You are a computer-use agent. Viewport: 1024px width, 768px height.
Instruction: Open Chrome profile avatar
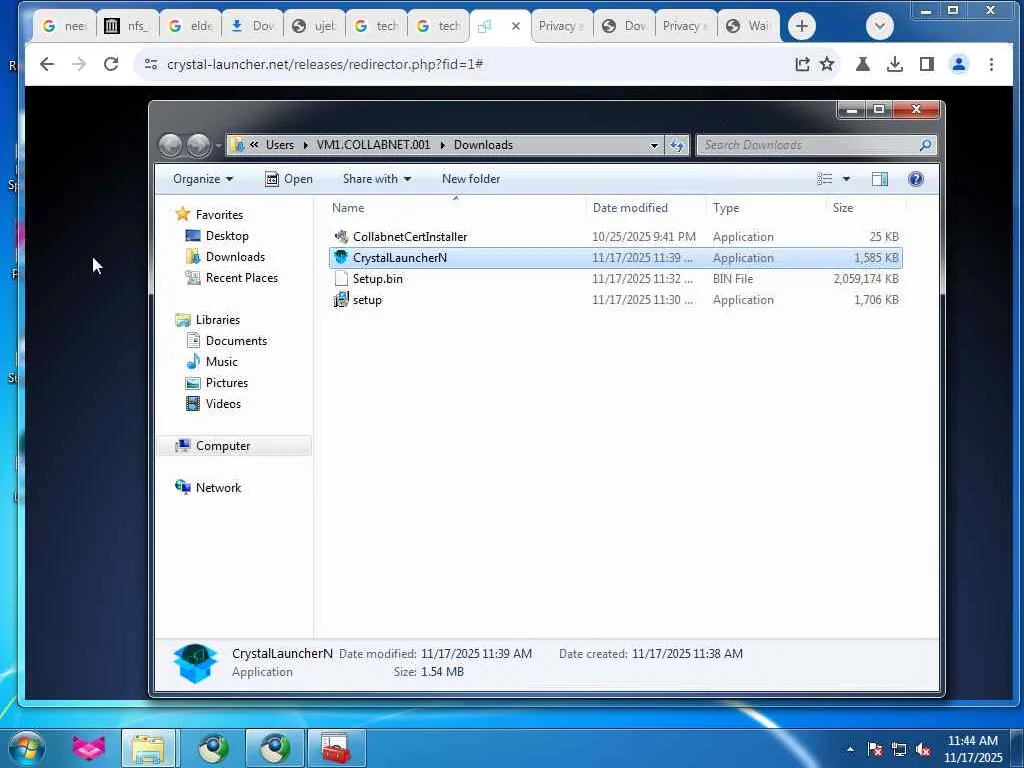959,64
